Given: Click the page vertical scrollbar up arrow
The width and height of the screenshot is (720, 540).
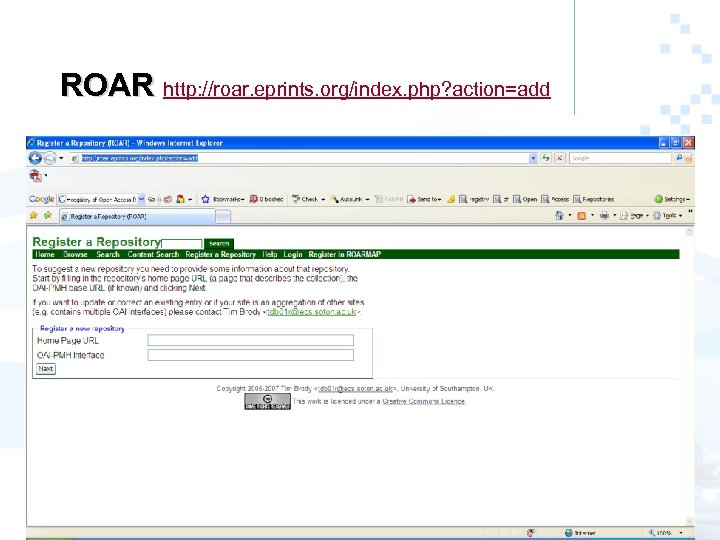Looking at the screenshot, I should pyautogui.click(x=689, y=232).
